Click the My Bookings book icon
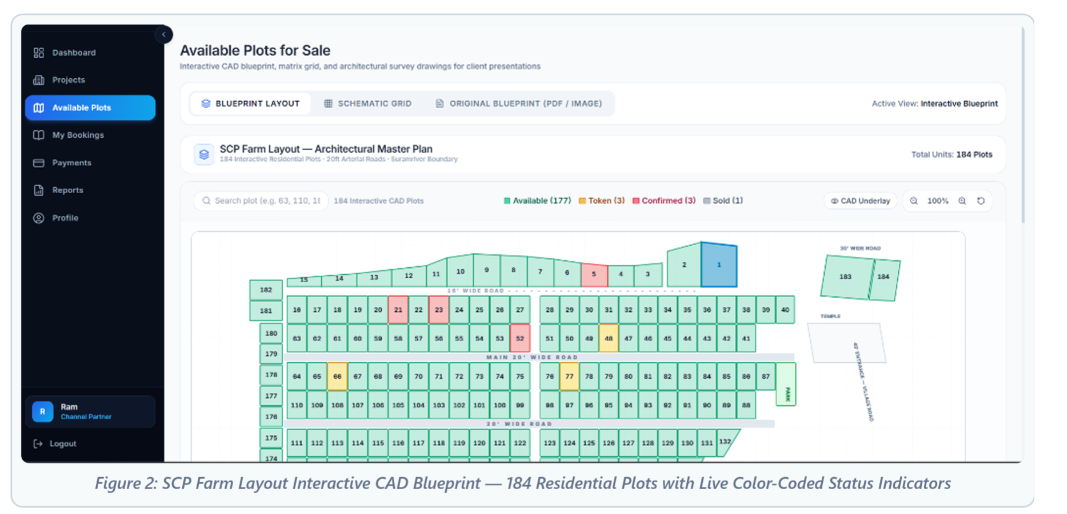Screen dimensions: 1067x514 39,135
